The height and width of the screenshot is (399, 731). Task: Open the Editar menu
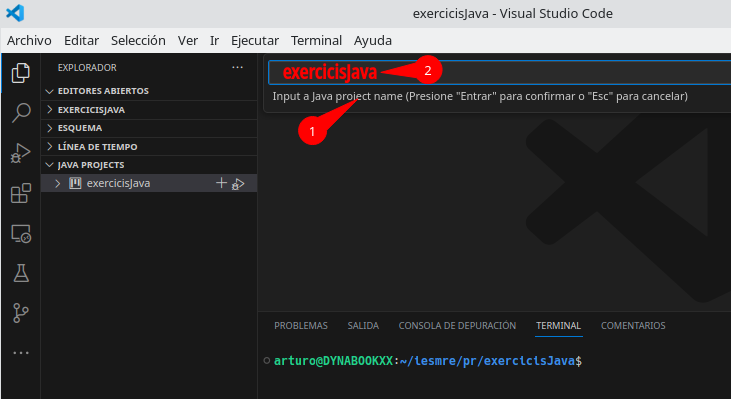click(81, 41)
